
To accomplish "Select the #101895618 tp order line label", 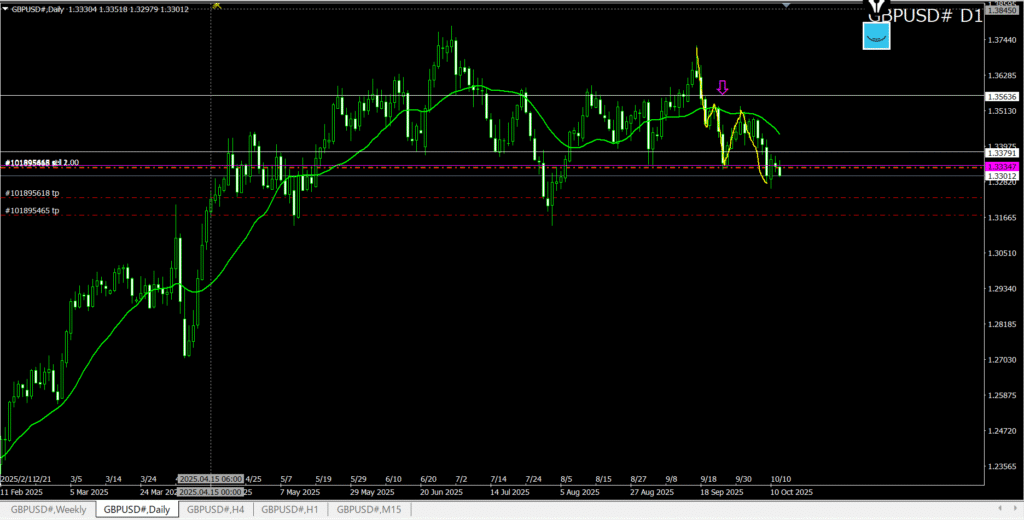I will [x=32, y=192].
